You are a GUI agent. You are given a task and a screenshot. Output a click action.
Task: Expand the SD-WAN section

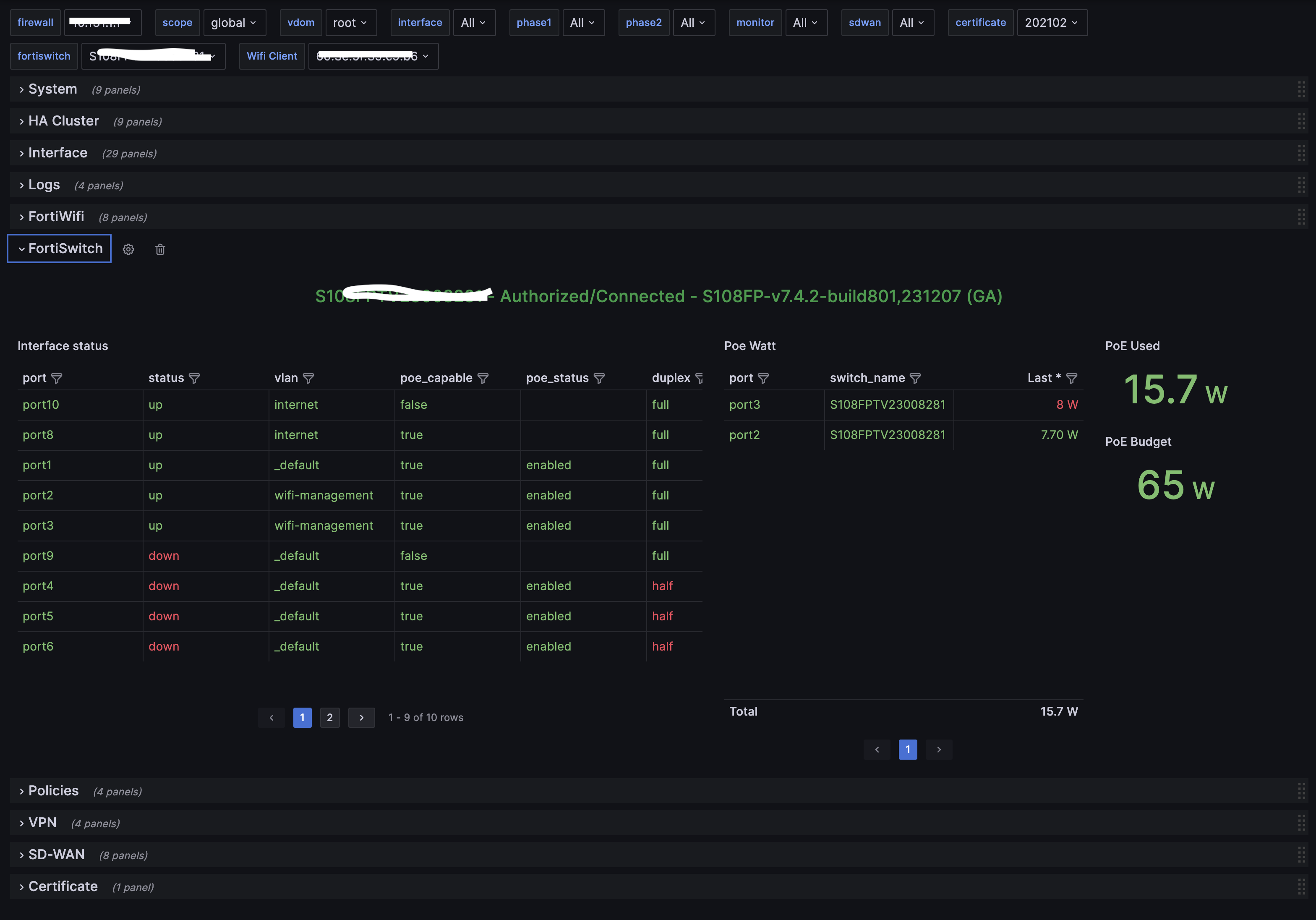tap(56, 854)
